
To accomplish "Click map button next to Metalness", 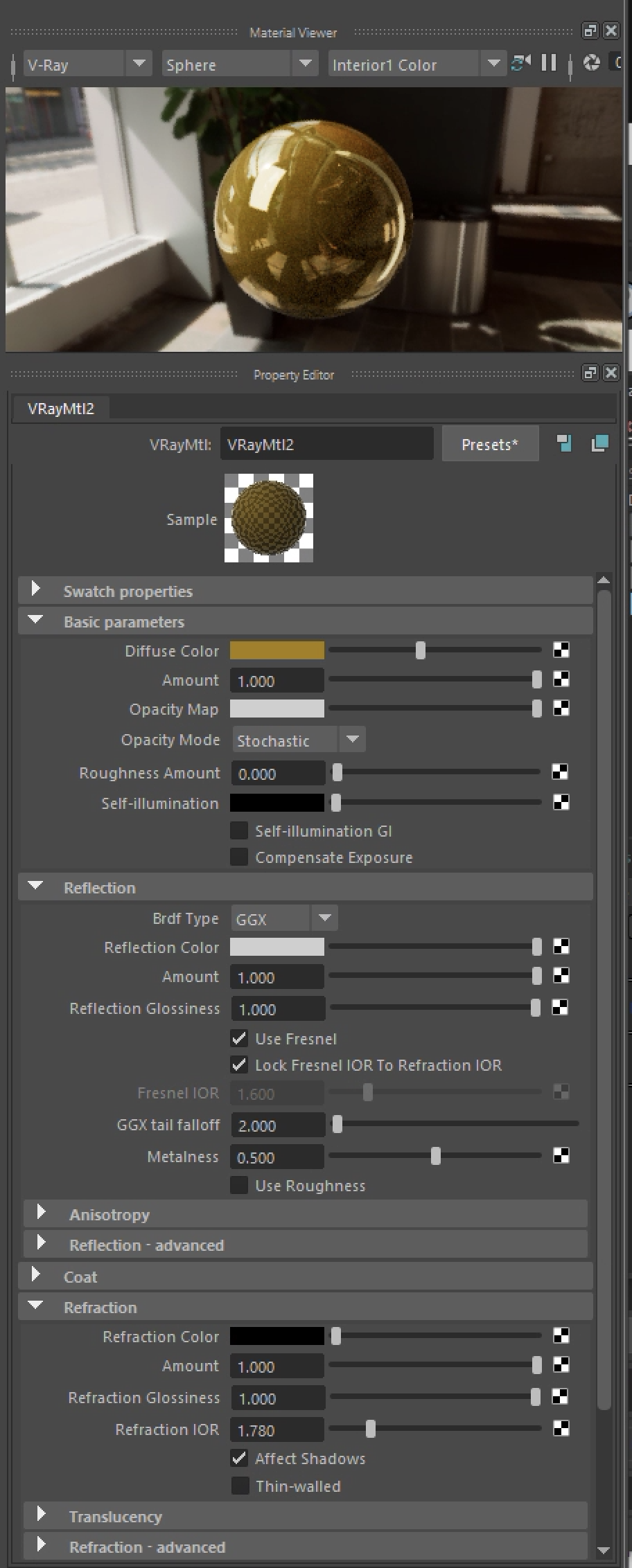I will (561, 1155).
